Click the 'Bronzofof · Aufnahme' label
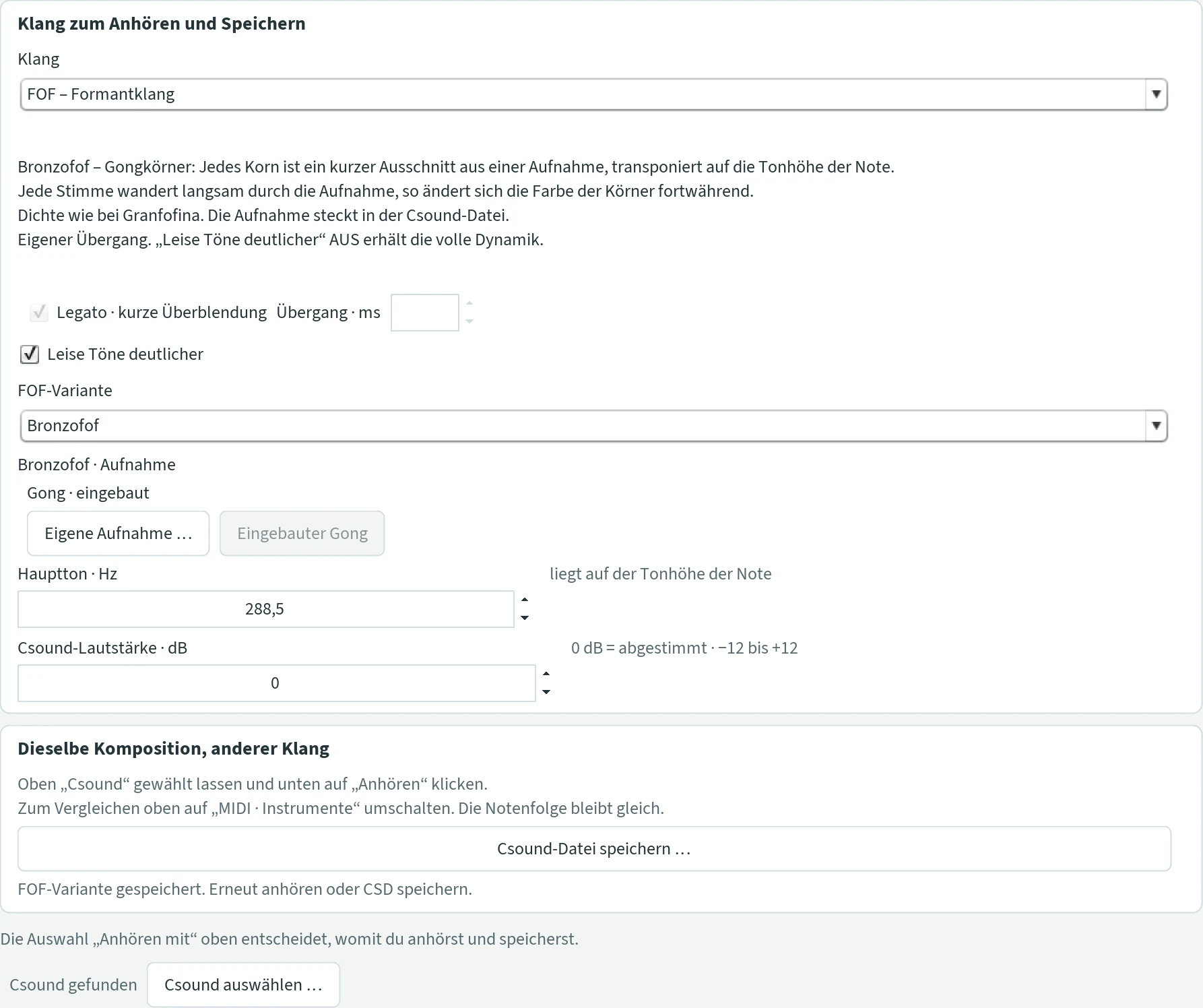The image size is (1203, 1008). tap(97, 465)
